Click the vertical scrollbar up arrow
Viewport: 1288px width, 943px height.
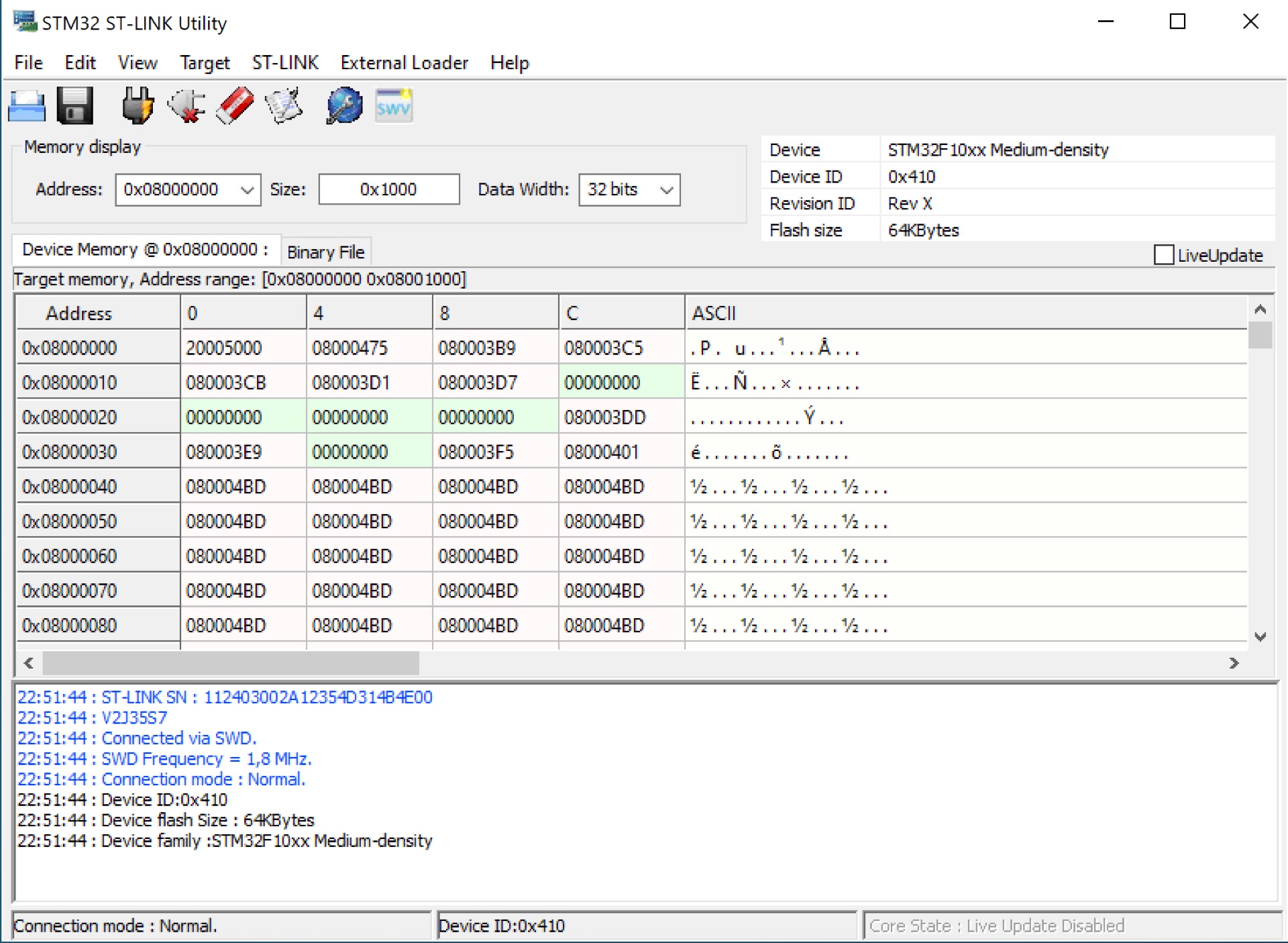pos(1260,309)
